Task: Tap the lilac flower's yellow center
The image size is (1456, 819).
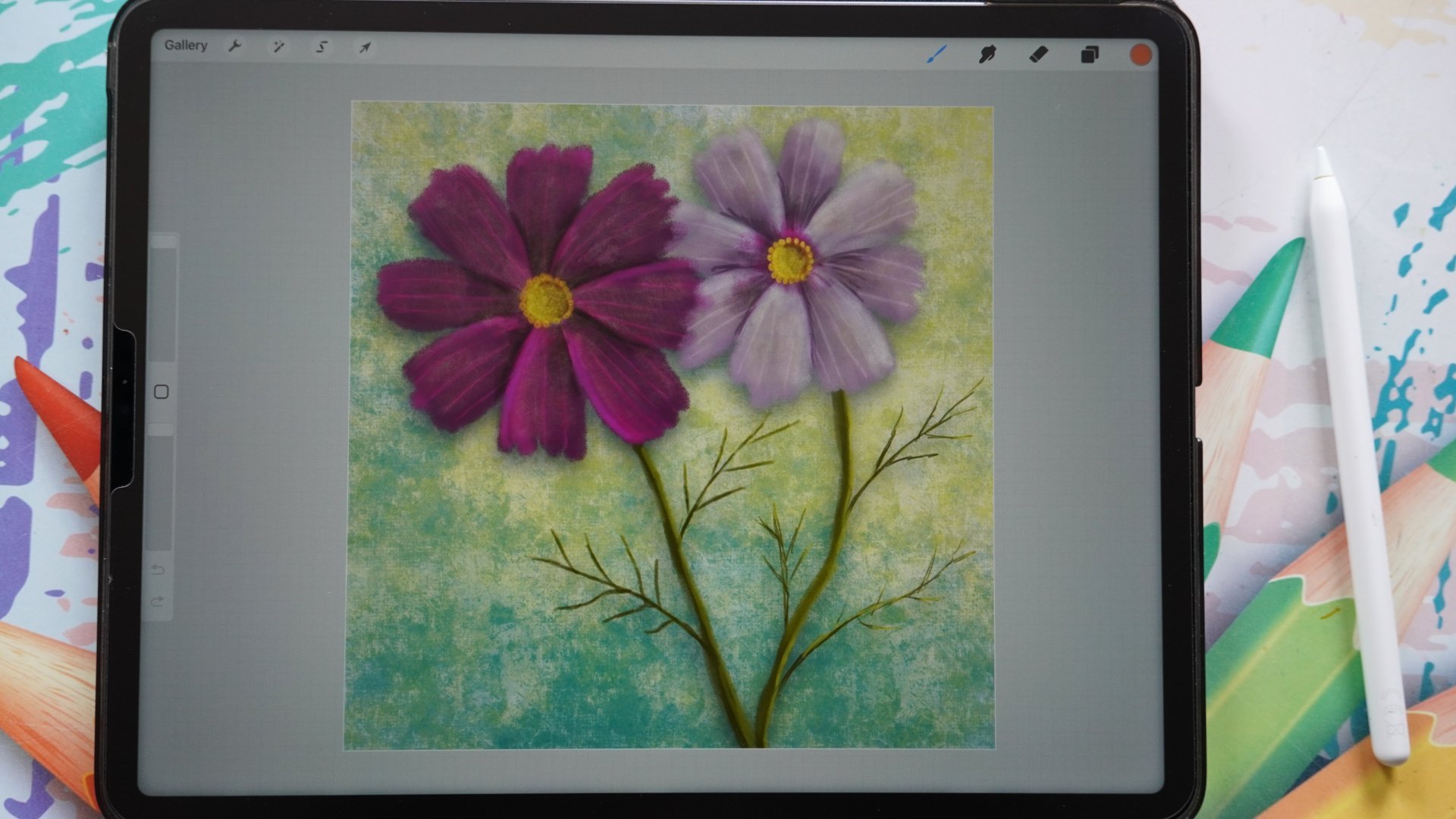Action: (x=790, y=260)
